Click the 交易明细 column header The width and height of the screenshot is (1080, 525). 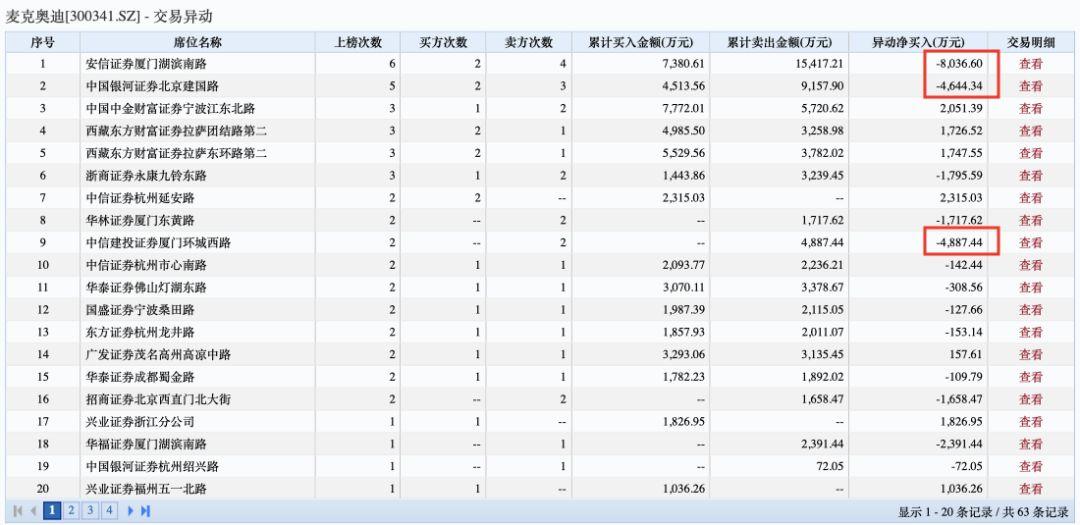(1030, 42)
